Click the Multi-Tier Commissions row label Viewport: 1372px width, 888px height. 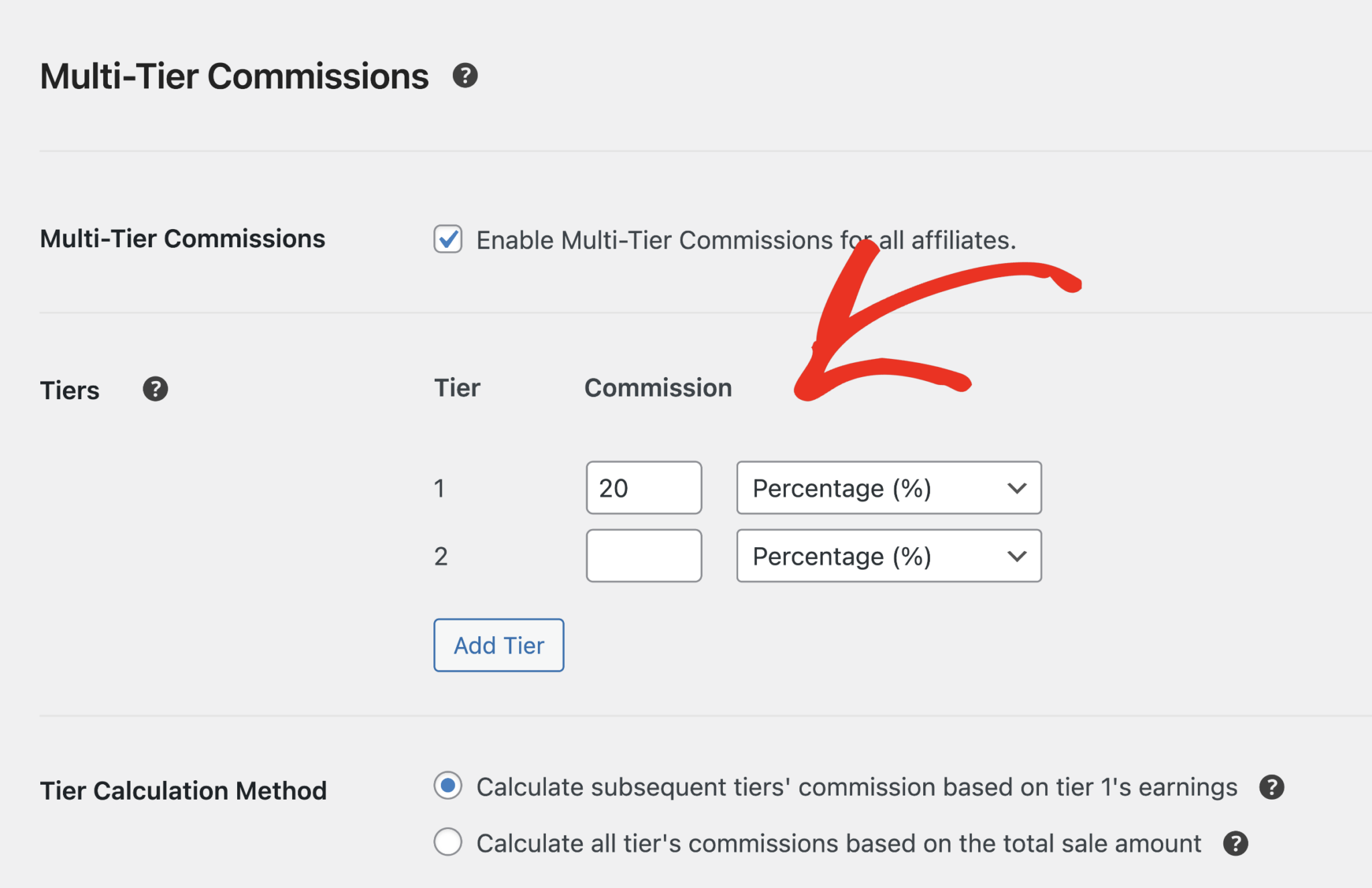[x=182, y=238]
